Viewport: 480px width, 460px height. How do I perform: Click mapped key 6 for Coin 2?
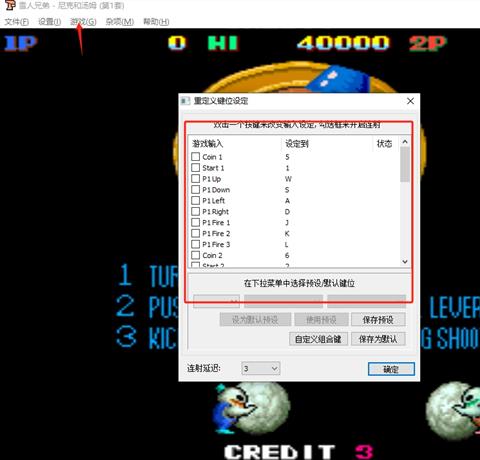coord(287,256)
